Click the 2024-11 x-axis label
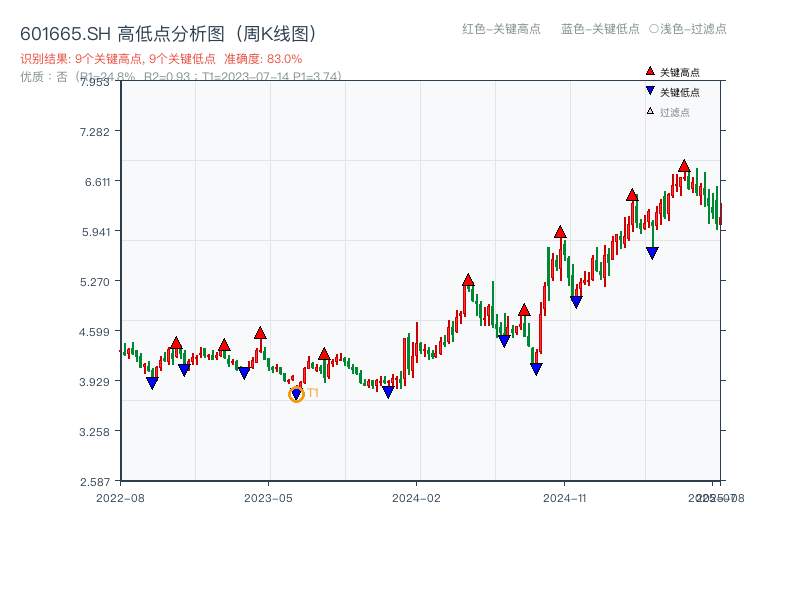The width and height of the screenshot is (800, 600). click(x=565, y=498)
